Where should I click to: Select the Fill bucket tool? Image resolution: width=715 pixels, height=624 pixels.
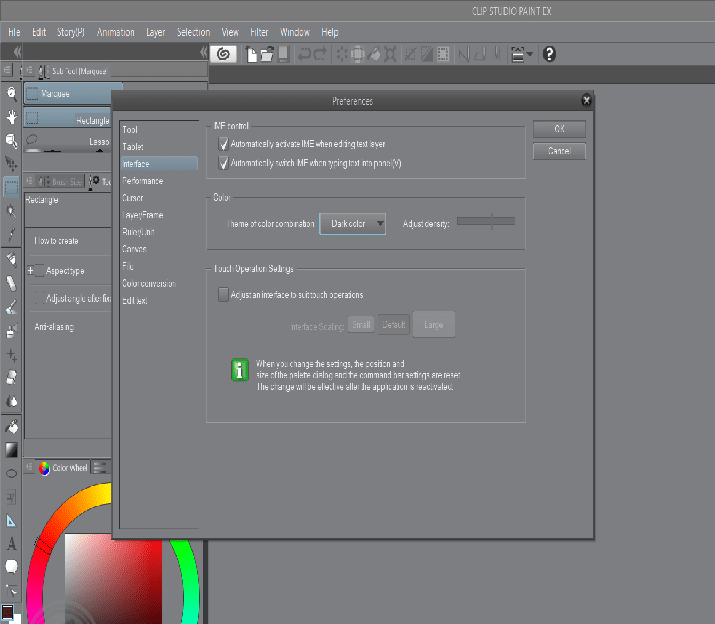pyautogui.click(x=11, y=427)
